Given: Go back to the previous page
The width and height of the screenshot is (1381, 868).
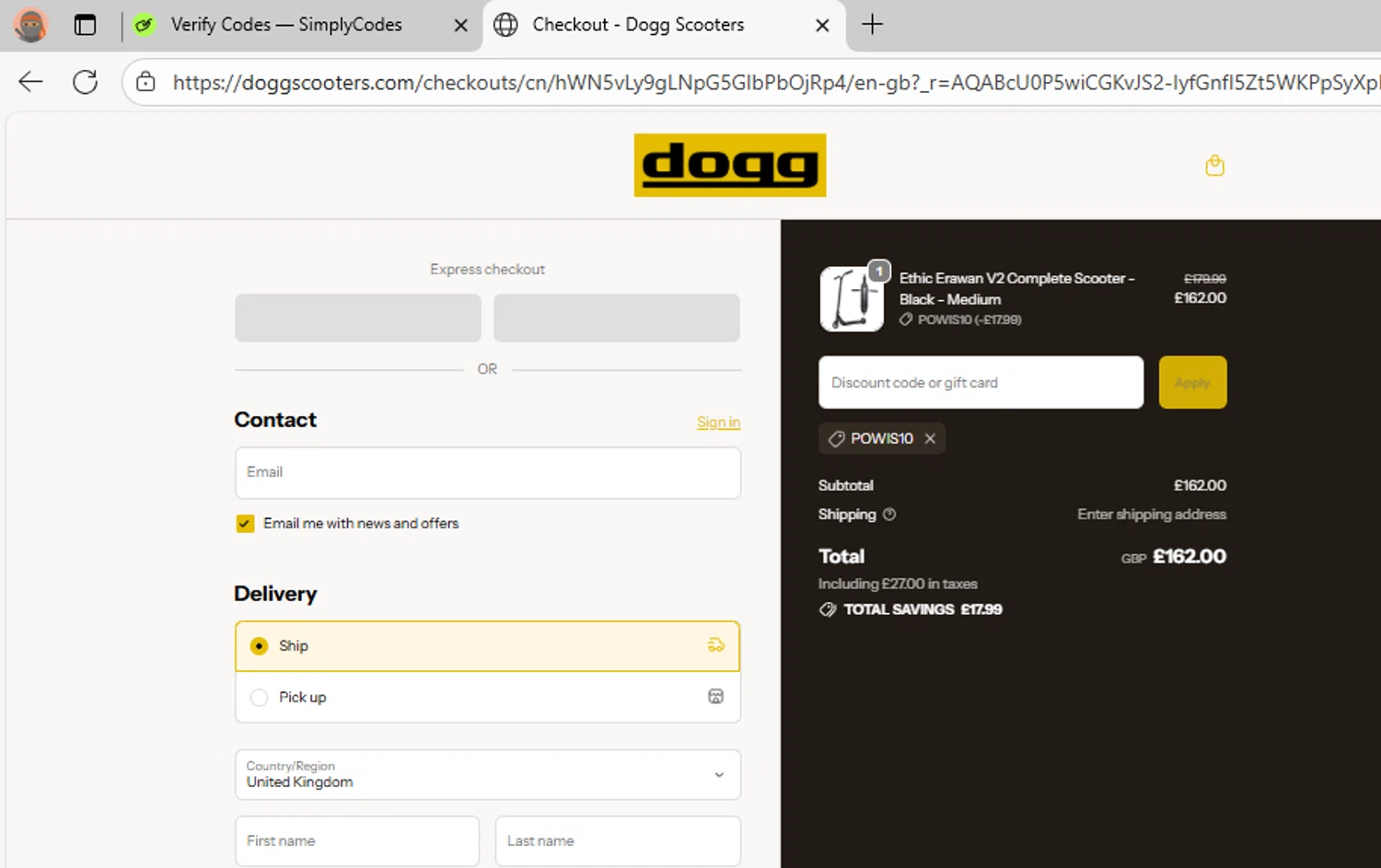Looking at the screenshot, I should (31, 82).
